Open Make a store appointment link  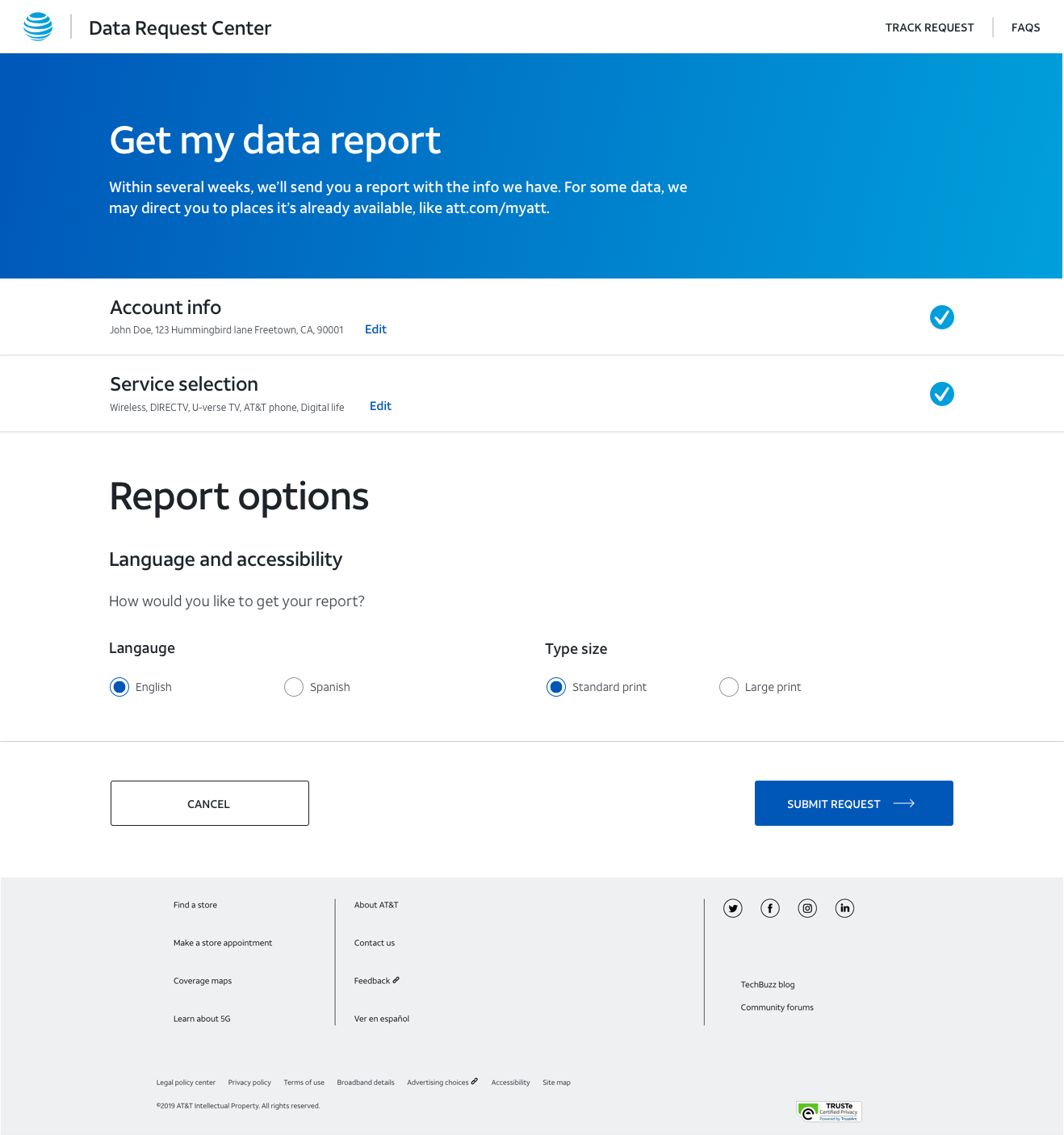tap(223, 943)
